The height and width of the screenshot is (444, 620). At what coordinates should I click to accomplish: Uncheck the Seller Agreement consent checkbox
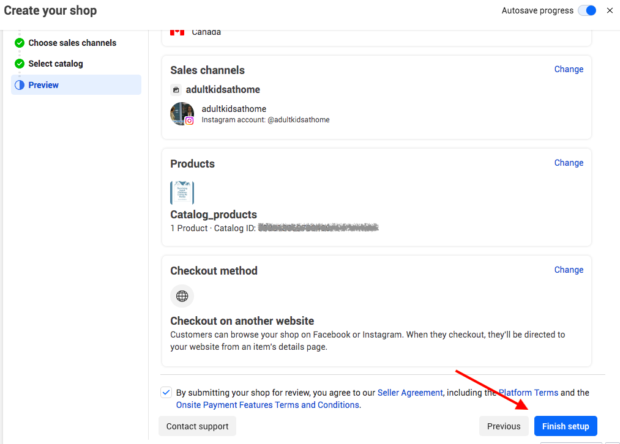point(165,393)
